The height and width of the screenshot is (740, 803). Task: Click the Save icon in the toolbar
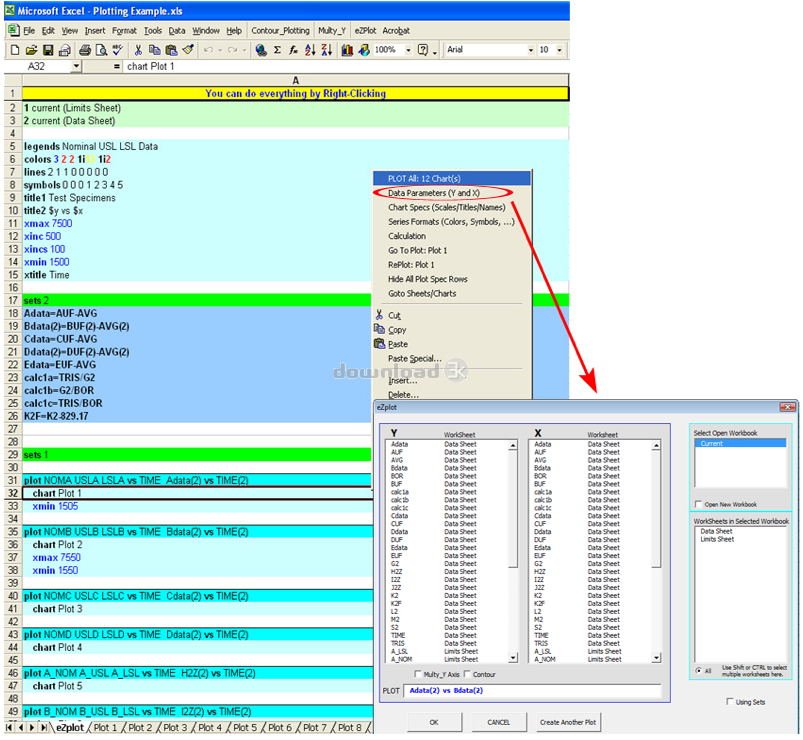click(48, 50)
